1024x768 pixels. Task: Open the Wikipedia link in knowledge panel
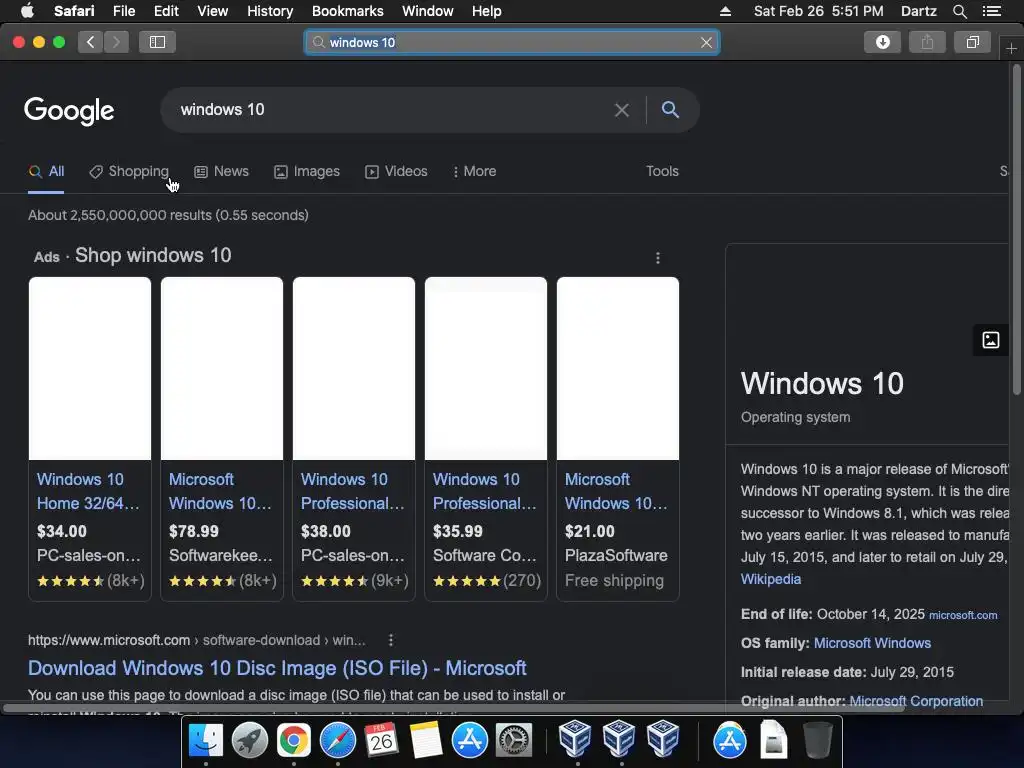771,579
